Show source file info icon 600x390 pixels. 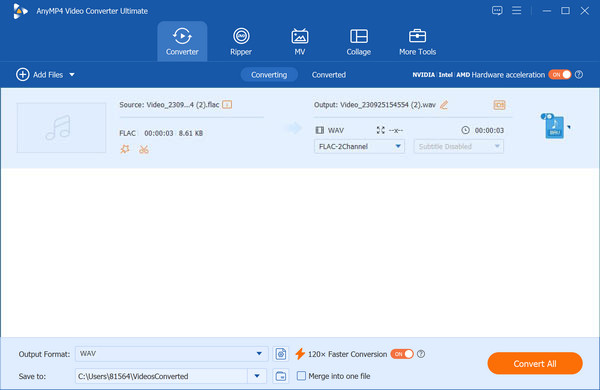(227, 104)
